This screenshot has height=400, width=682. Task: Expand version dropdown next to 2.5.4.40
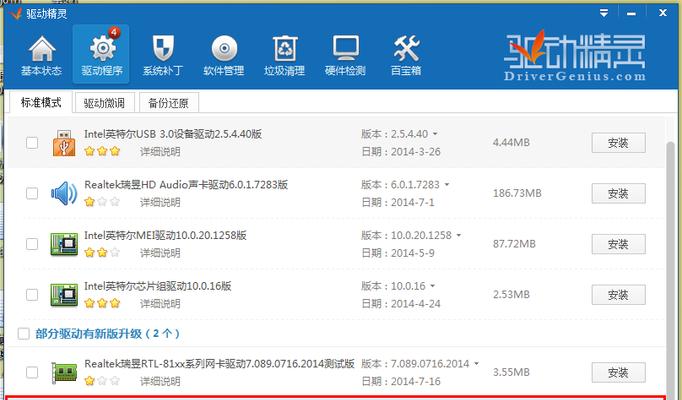[435, 134]
